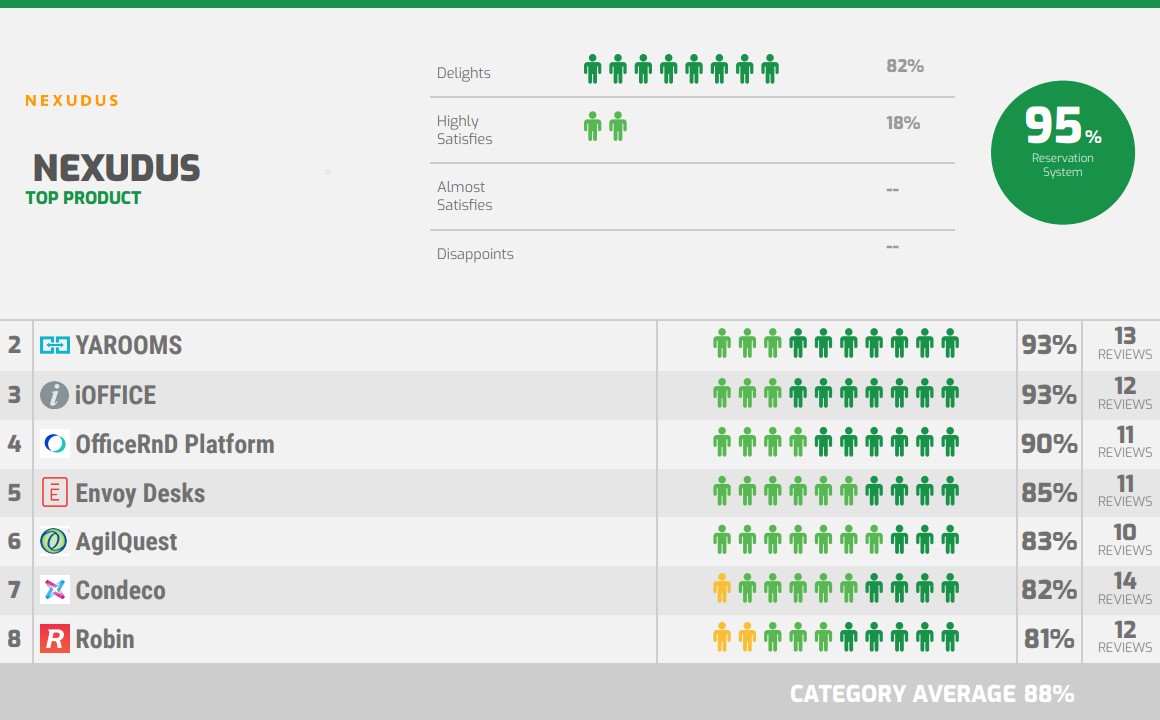Screen dimensions: 1160x720
Task: Click the iOFFICE info logo icon
Action: (54, 395)
